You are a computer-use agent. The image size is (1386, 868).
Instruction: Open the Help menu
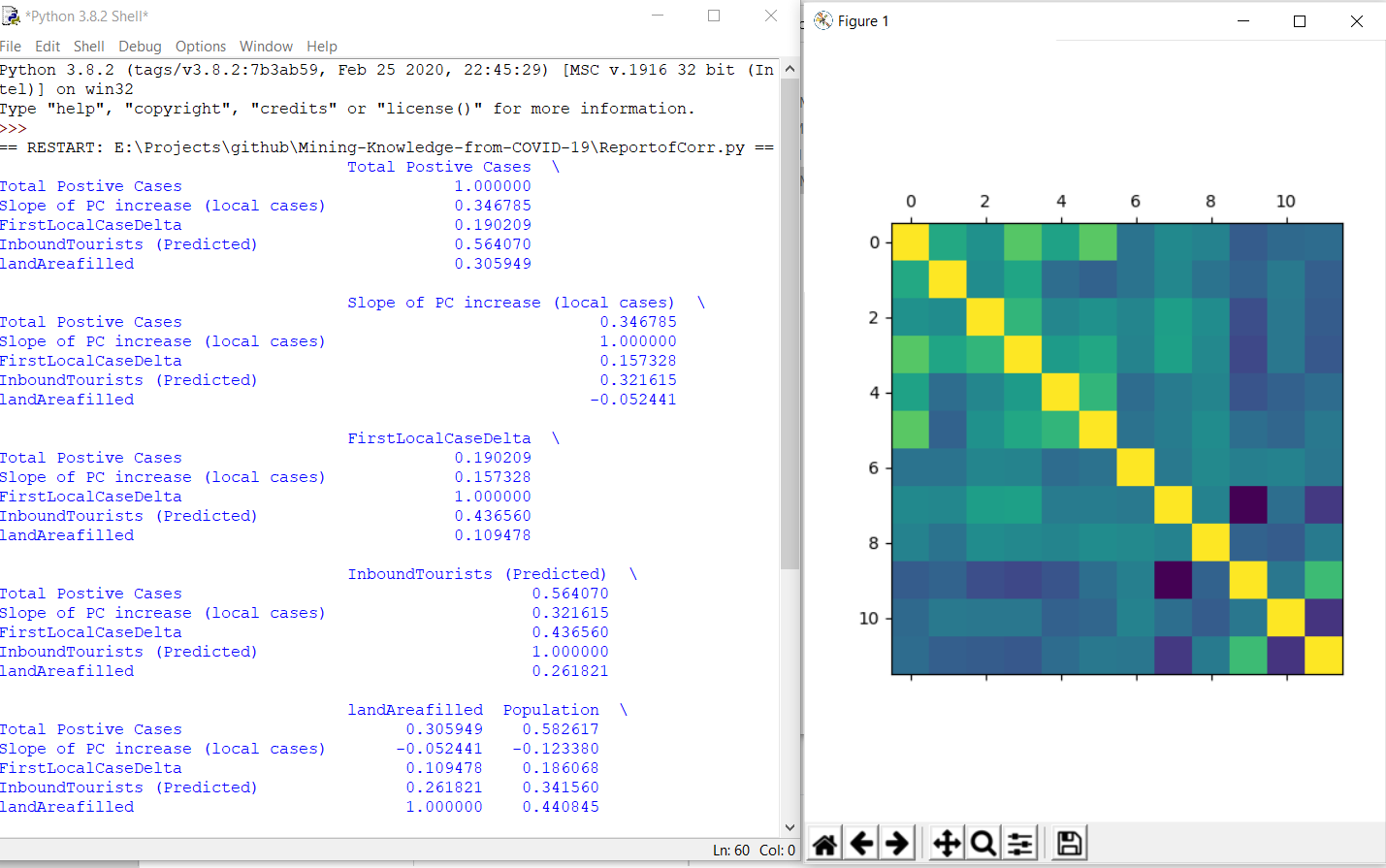(321, 47)
